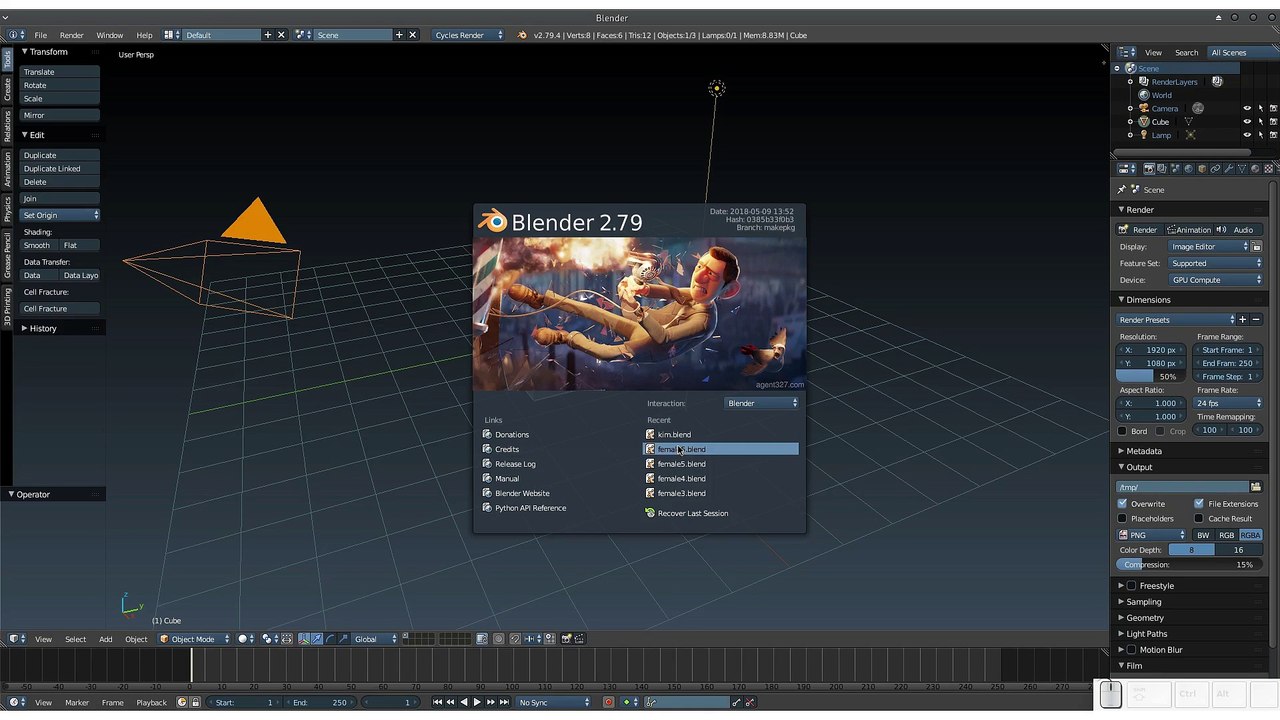Image resolution: width=1280 pixels, height=720 pixels.
Task: Click the auto keyframe record button
Action: 608,702
